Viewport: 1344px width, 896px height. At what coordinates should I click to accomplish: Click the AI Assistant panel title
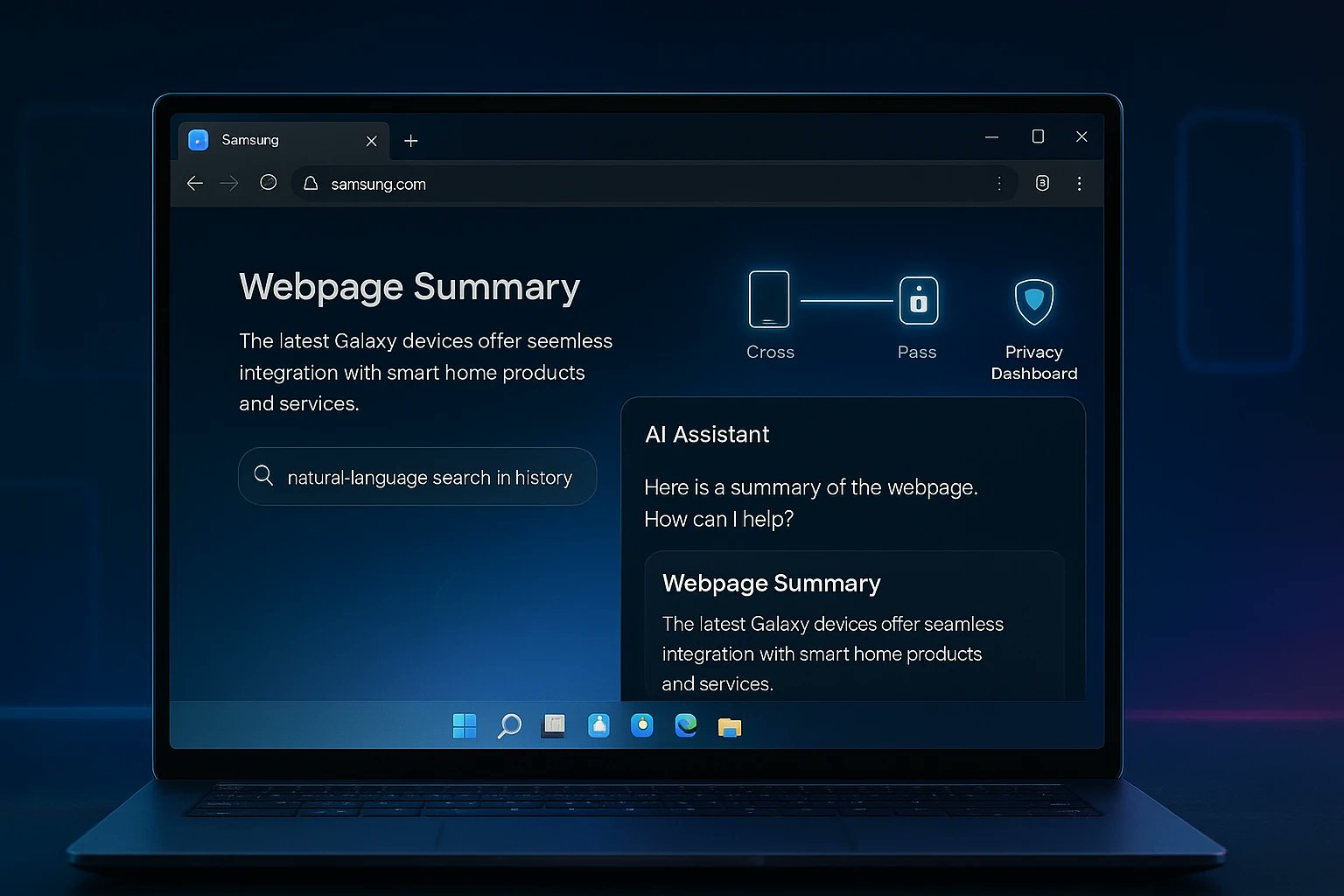coord(707,434)
